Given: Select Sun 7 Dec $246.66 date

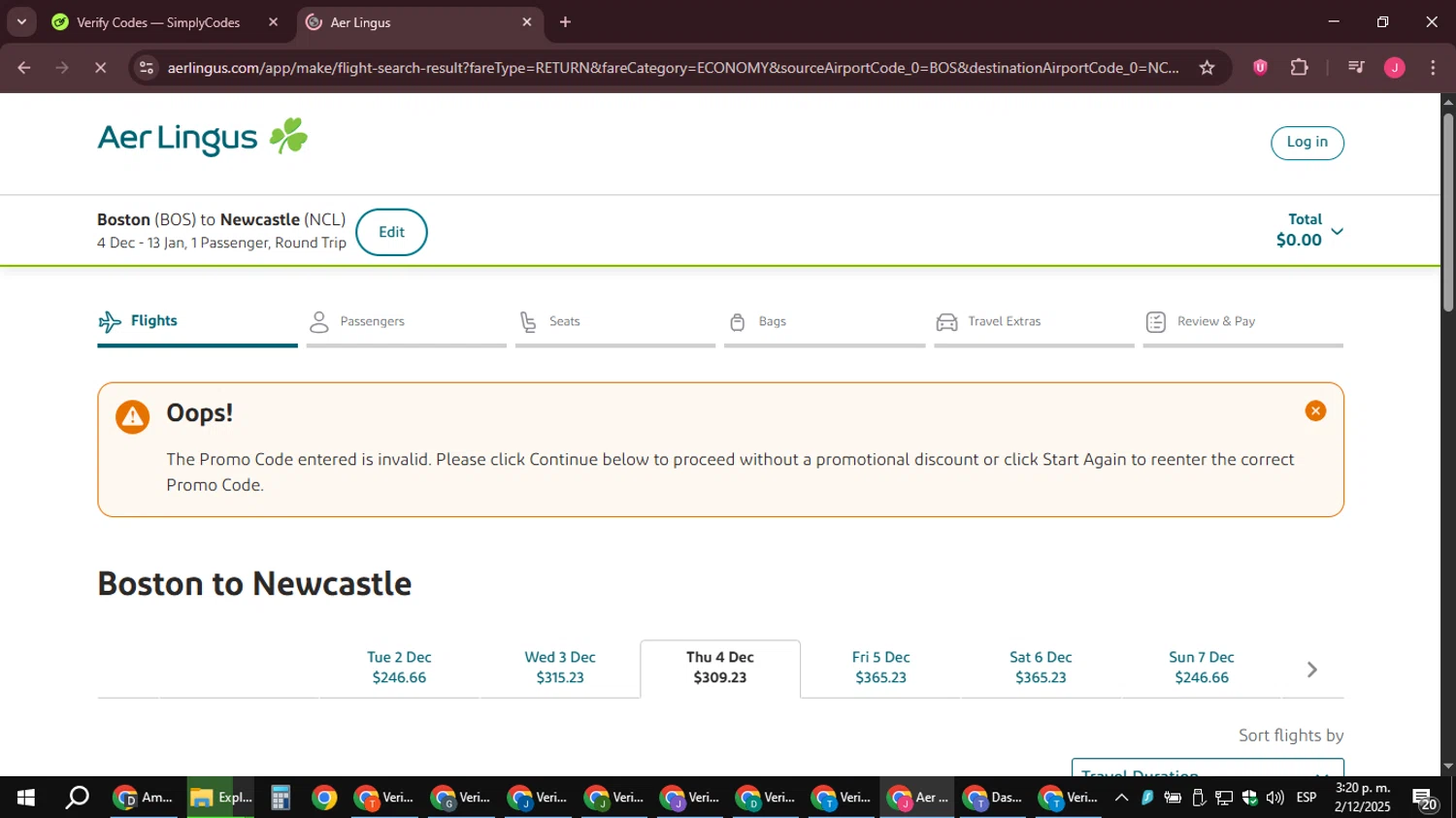Looking at the screenshot, I should point(1202,668).
